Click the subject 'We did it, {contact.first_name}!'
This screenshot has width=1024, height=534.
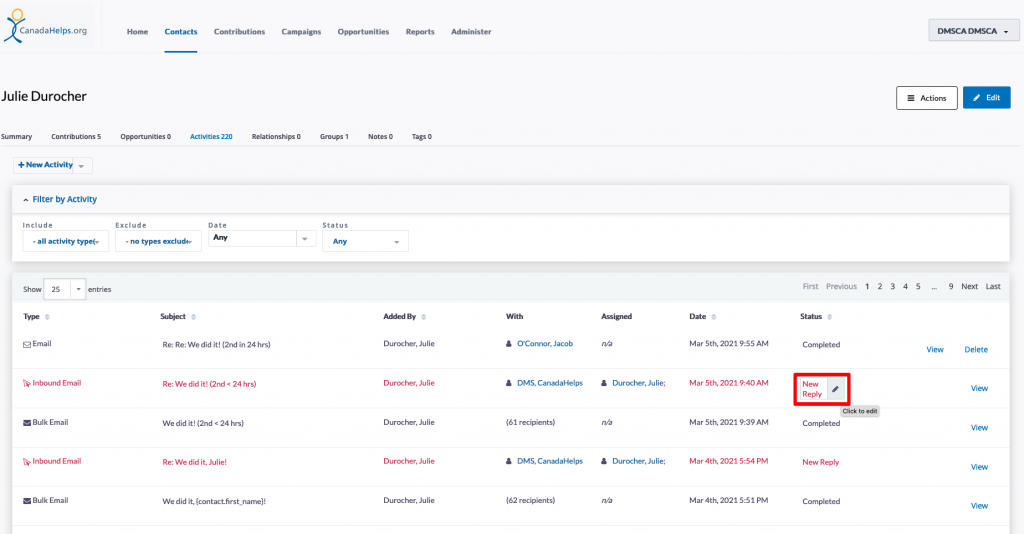(x=214, y=501)
